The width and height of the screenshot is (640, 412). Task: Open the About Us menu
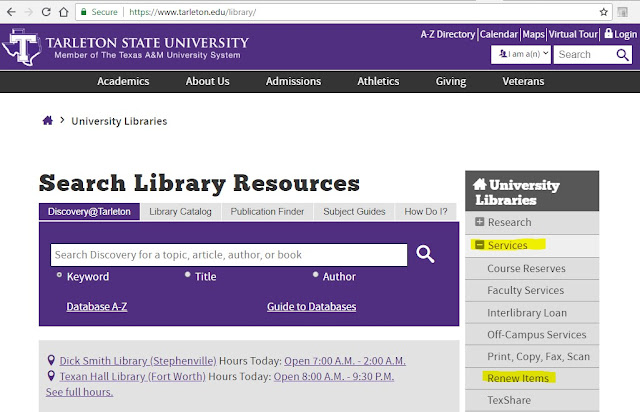point(207,81)
